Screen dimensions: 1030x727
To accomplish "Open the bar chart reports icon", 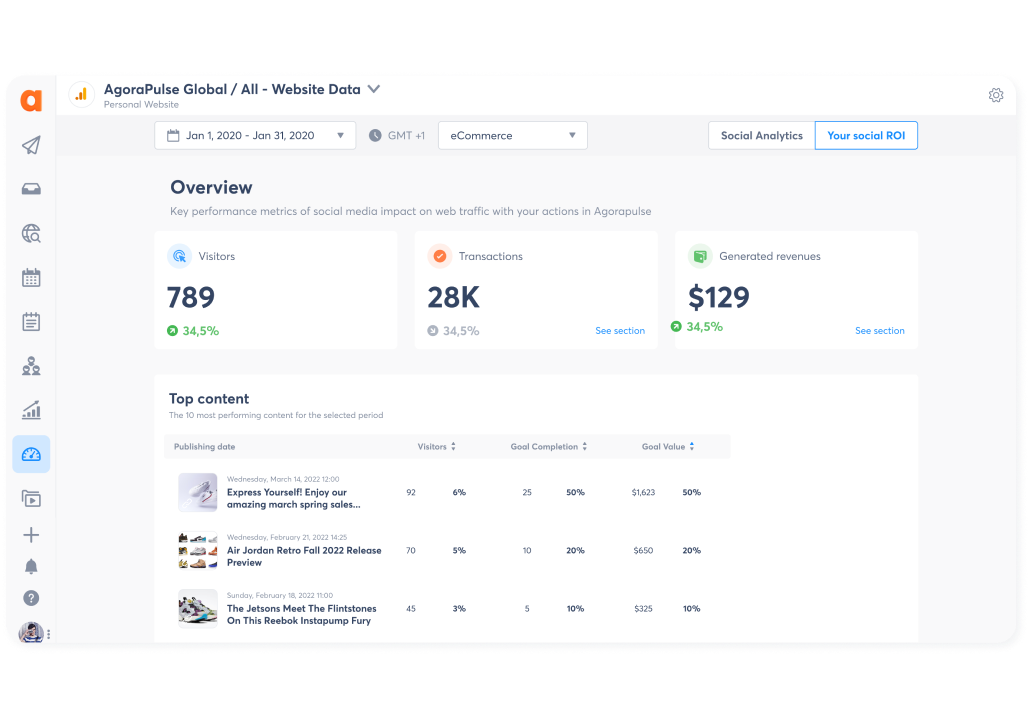I will tap(31, 410).
